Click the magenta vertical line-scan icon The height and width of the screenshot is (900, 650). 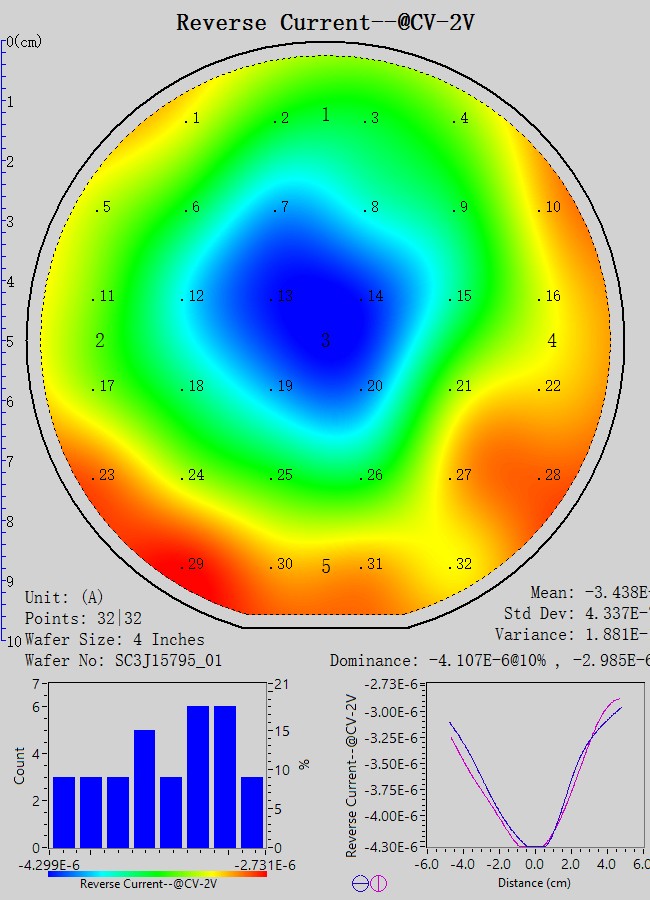[378, 883]
